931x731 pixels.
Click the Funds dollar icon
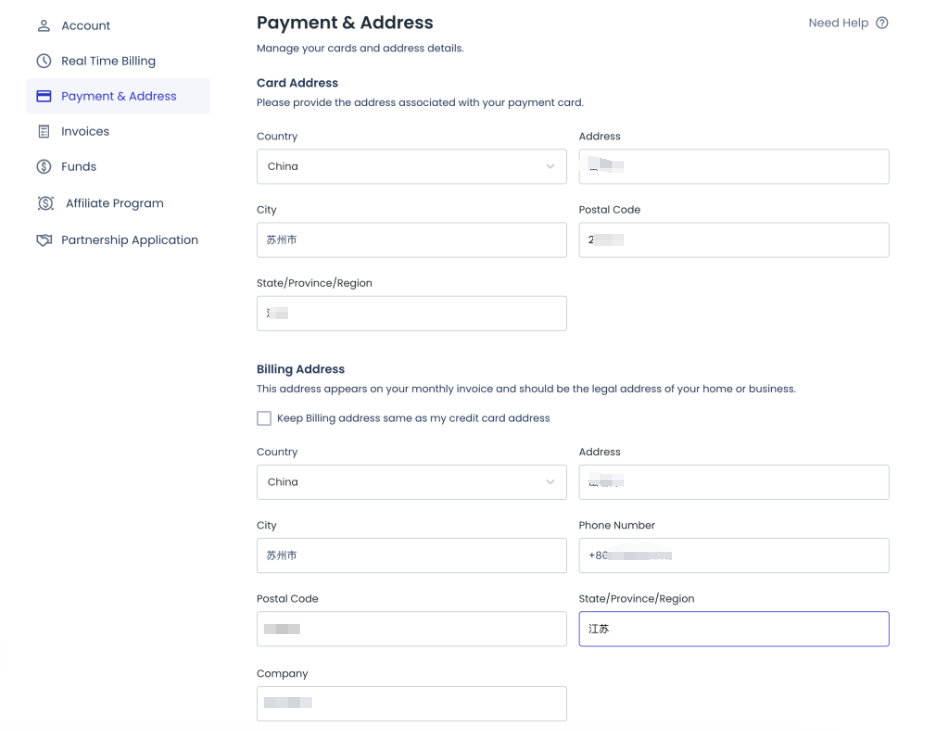(44, 167)
